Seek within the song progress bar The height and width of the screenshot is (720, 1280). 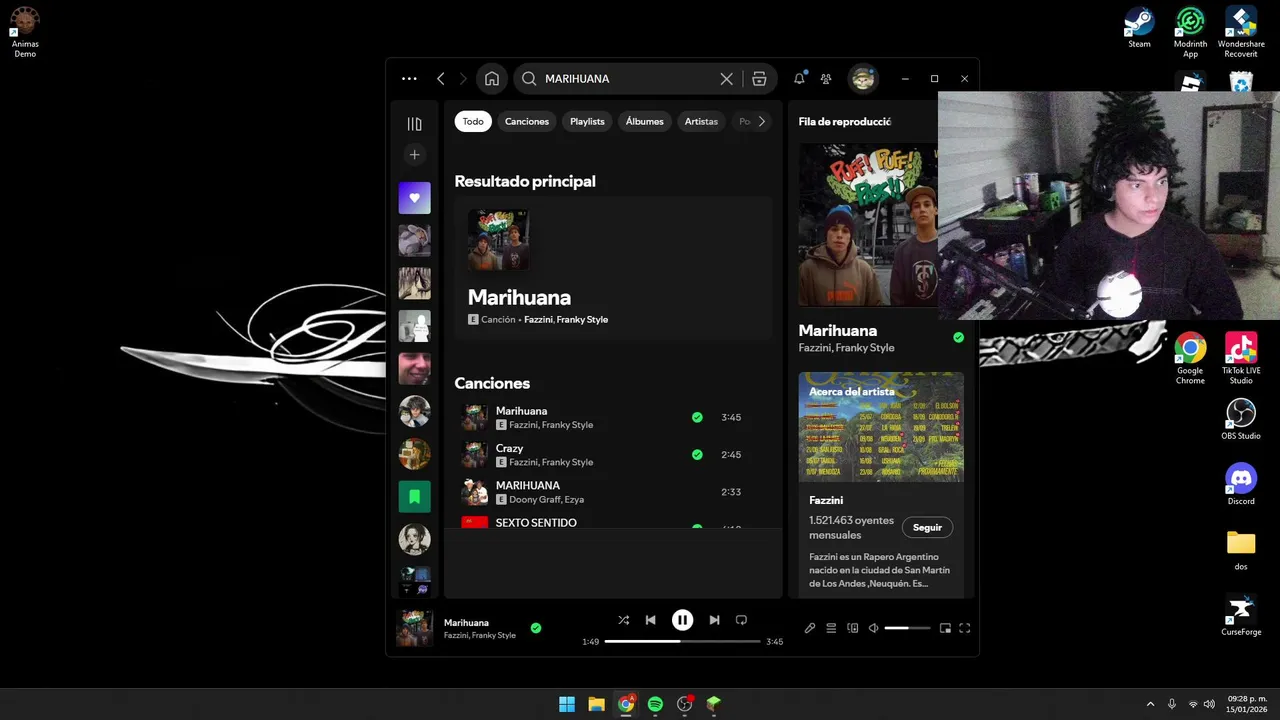[x=682, y=641]
